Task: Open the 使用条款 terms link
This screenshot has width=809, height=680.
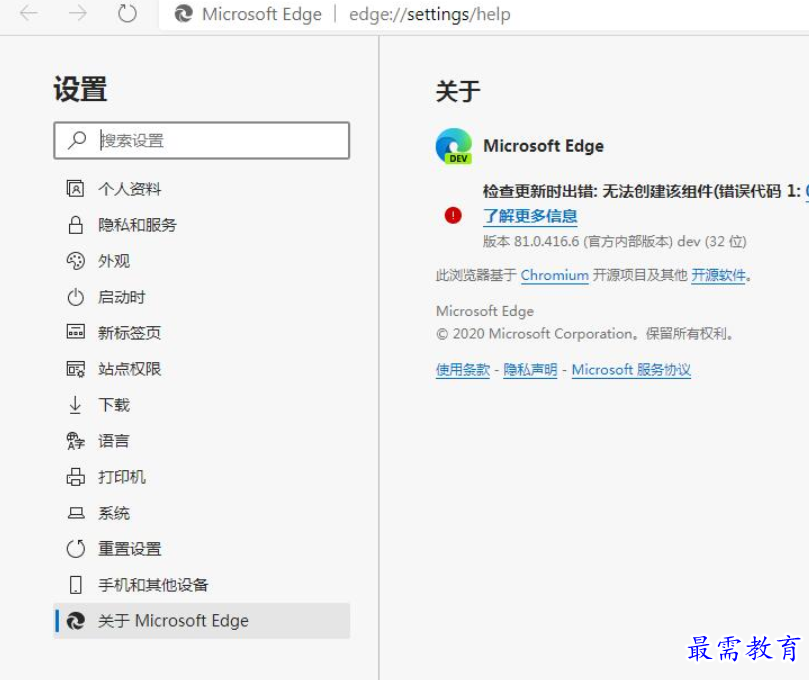Action: [463, 369]
